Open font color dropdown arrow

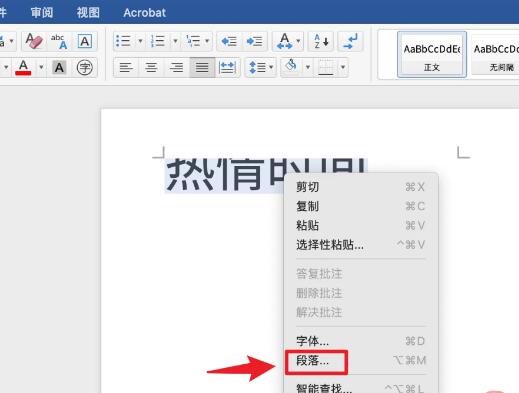coord(41,68)
